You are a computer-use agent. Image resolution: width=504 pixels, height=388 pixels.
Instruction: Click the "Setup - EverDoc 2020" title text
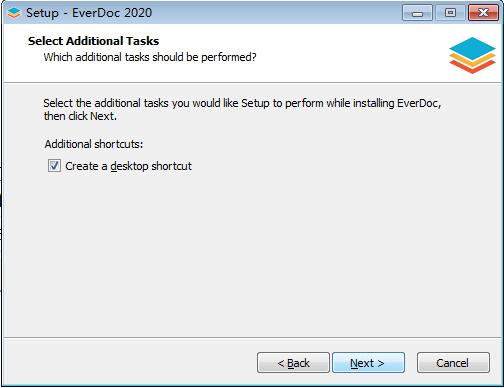click(x=89, y=13)
